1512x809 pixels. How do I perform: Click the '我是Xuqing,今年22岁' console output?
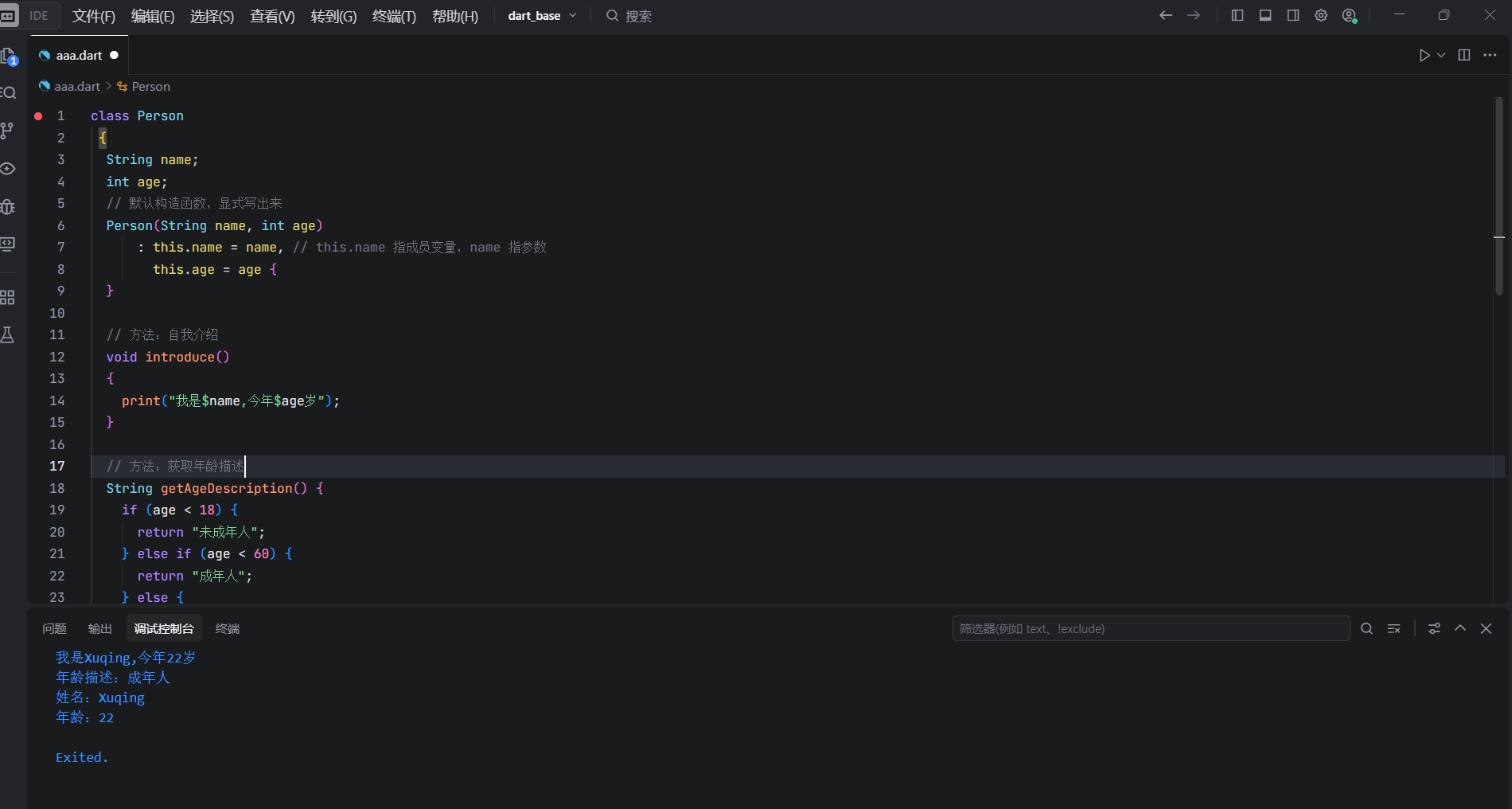(126, 658)
